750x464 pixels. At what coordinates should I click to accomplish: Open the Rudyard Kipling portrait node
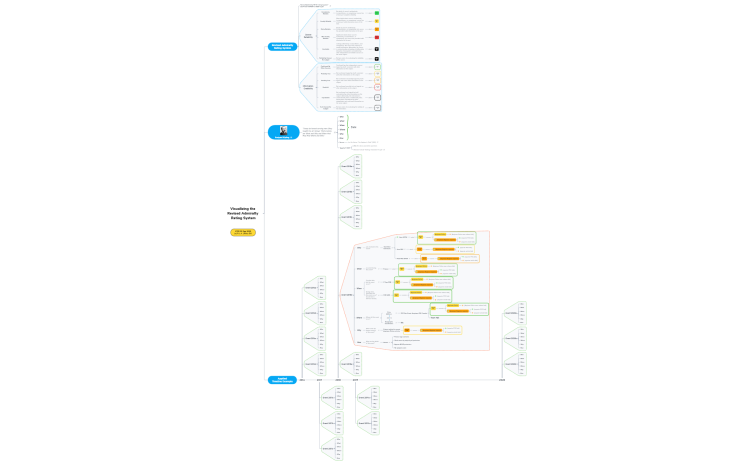coord(284,132)
